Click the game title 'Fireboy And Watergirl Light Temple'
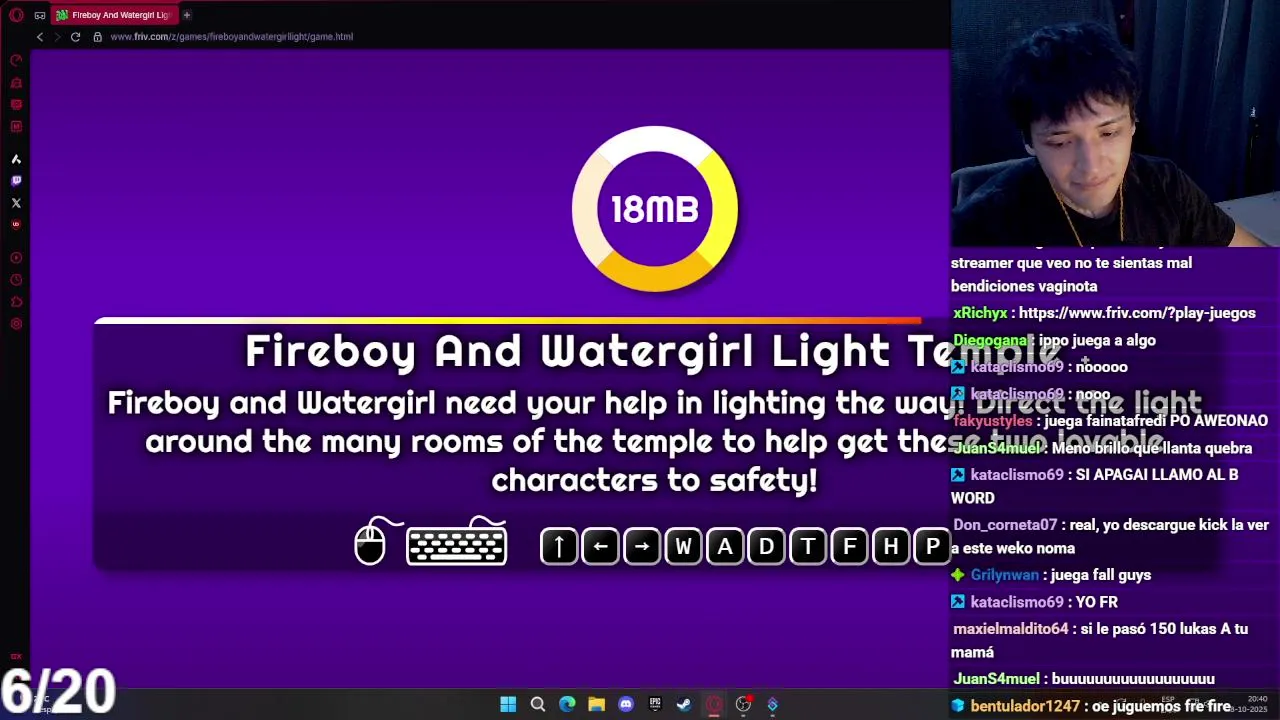Image resolution: width=1280 pixels, height=720 pixels. point(655,352)
